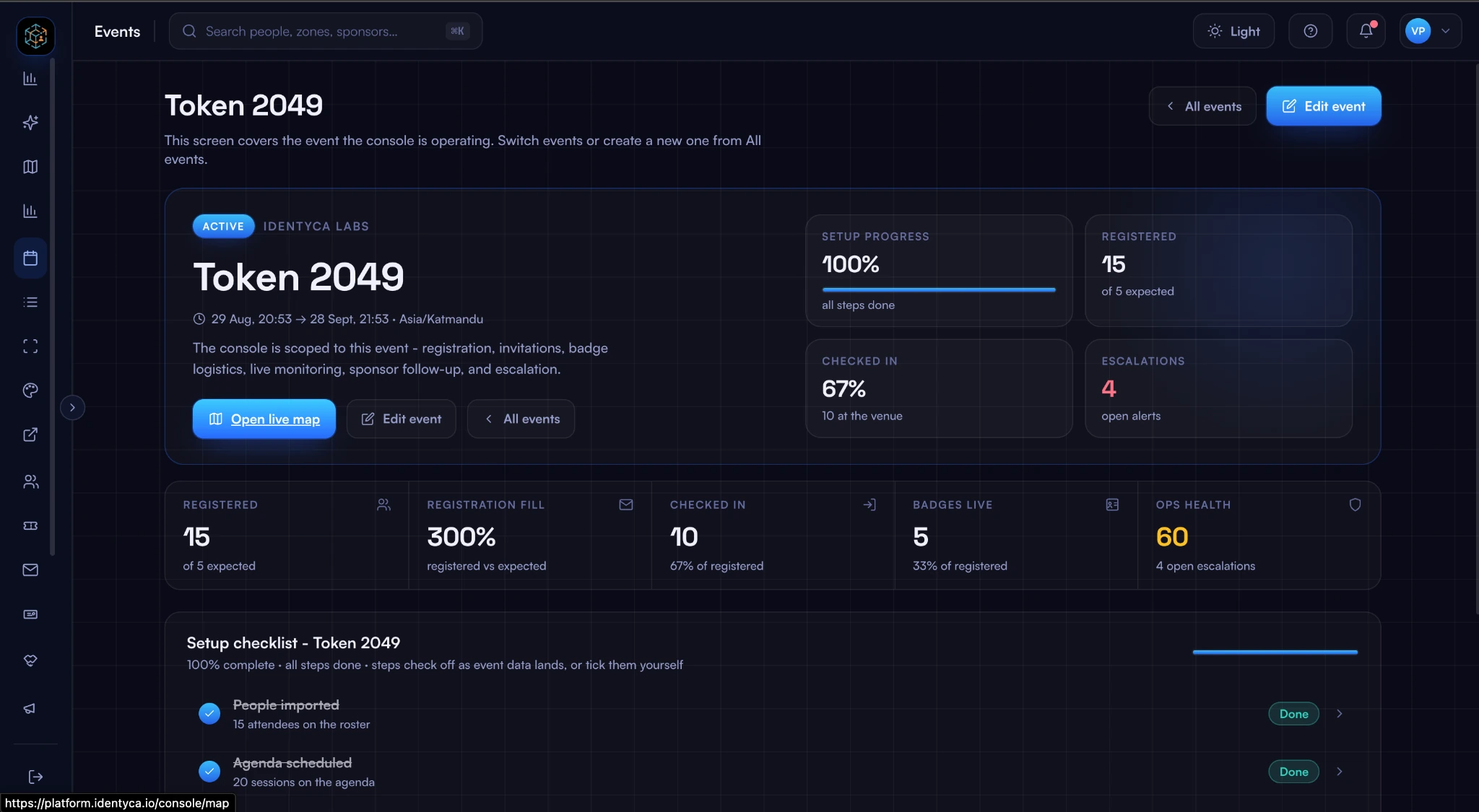Click the Setup checklist overall progress bar
This screenshot has height=812, width=1479.
coord(1275,652)
